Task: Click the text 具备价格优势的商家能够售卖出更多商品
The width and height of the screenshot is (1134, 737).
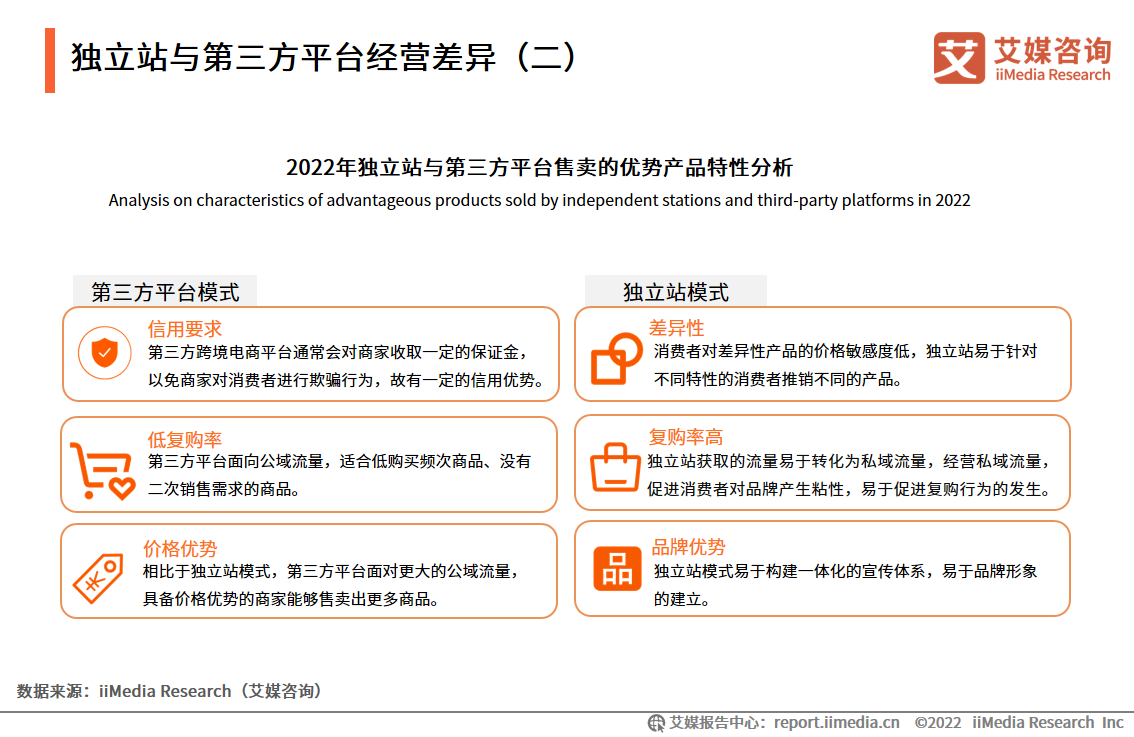Action: coord(287,599)
